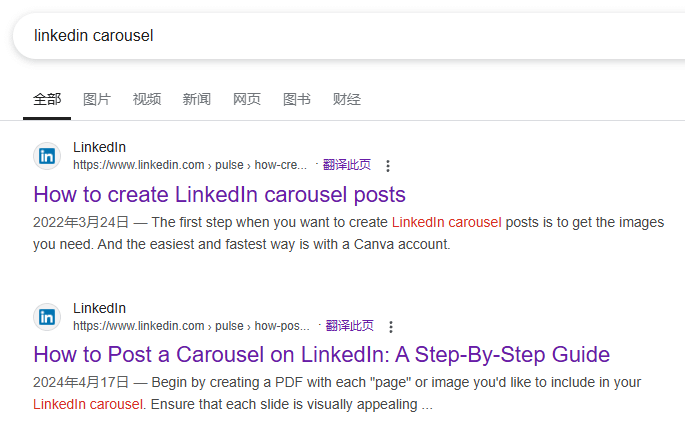Click 翻译此页 for second result
Image resolution: width=685 pixels, height=431 pixels.
tap(349, 326)
